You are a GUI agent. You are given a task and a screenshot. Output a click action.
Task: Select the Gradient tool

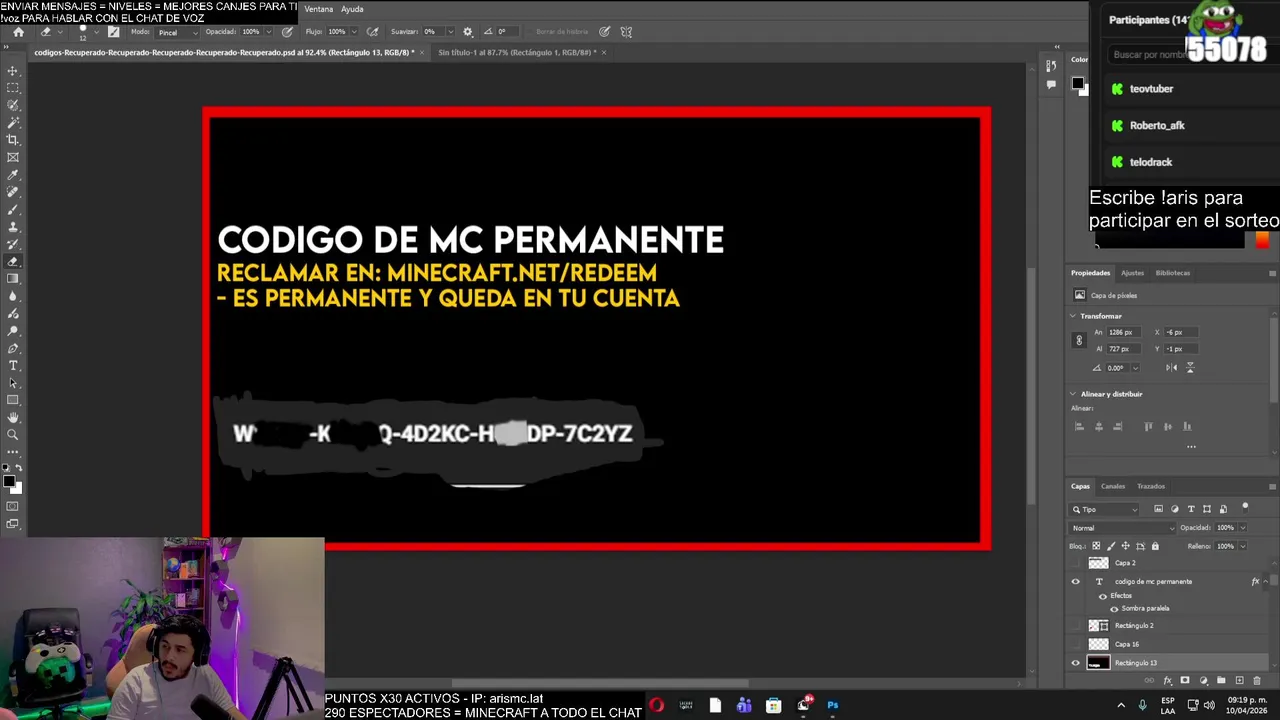click(x=13, y=279)
